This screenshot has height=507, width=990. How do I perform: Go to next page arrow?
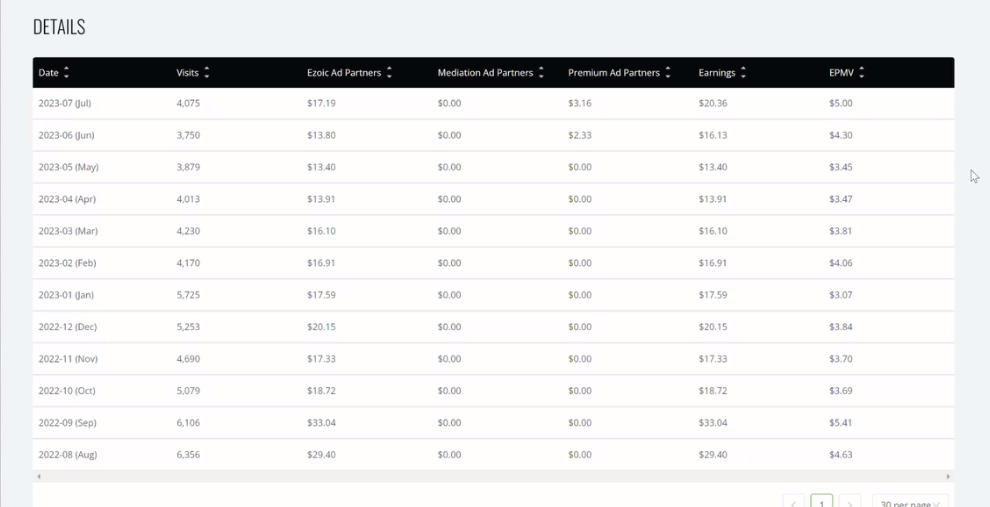[850, 503]
